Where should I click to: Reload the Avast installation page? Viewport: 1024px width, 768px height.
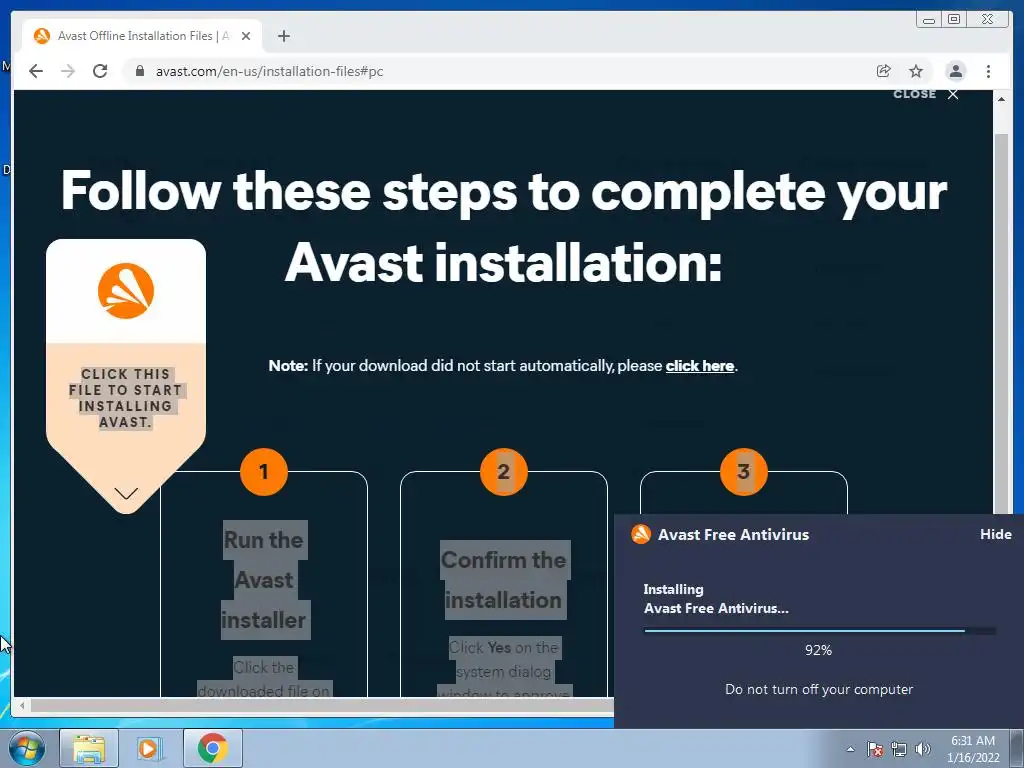(100, 71)
